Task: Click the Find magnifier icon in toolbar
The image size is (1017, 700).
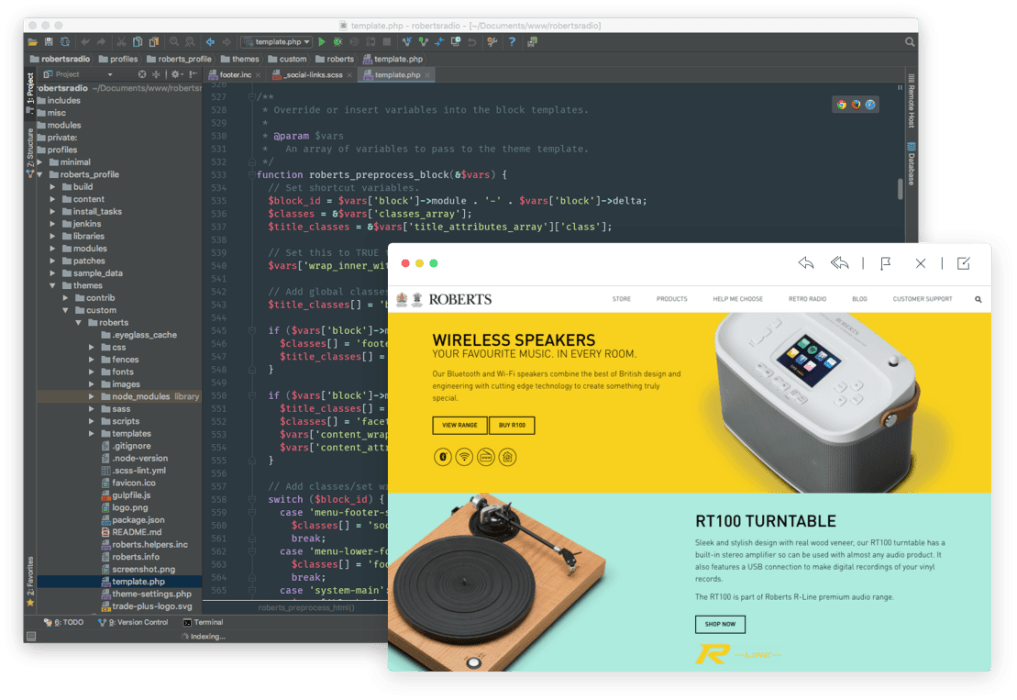Action: point(174,42)
